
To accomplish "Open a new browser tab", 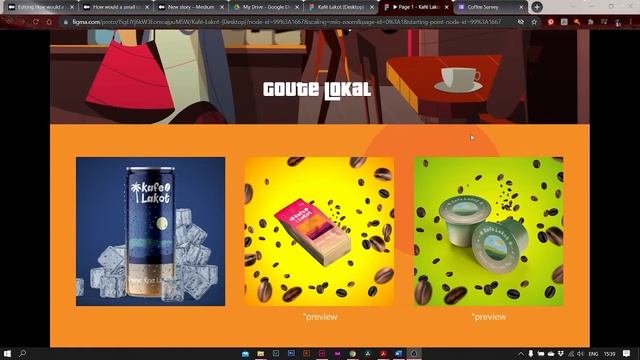I will (x=537, y=7).
